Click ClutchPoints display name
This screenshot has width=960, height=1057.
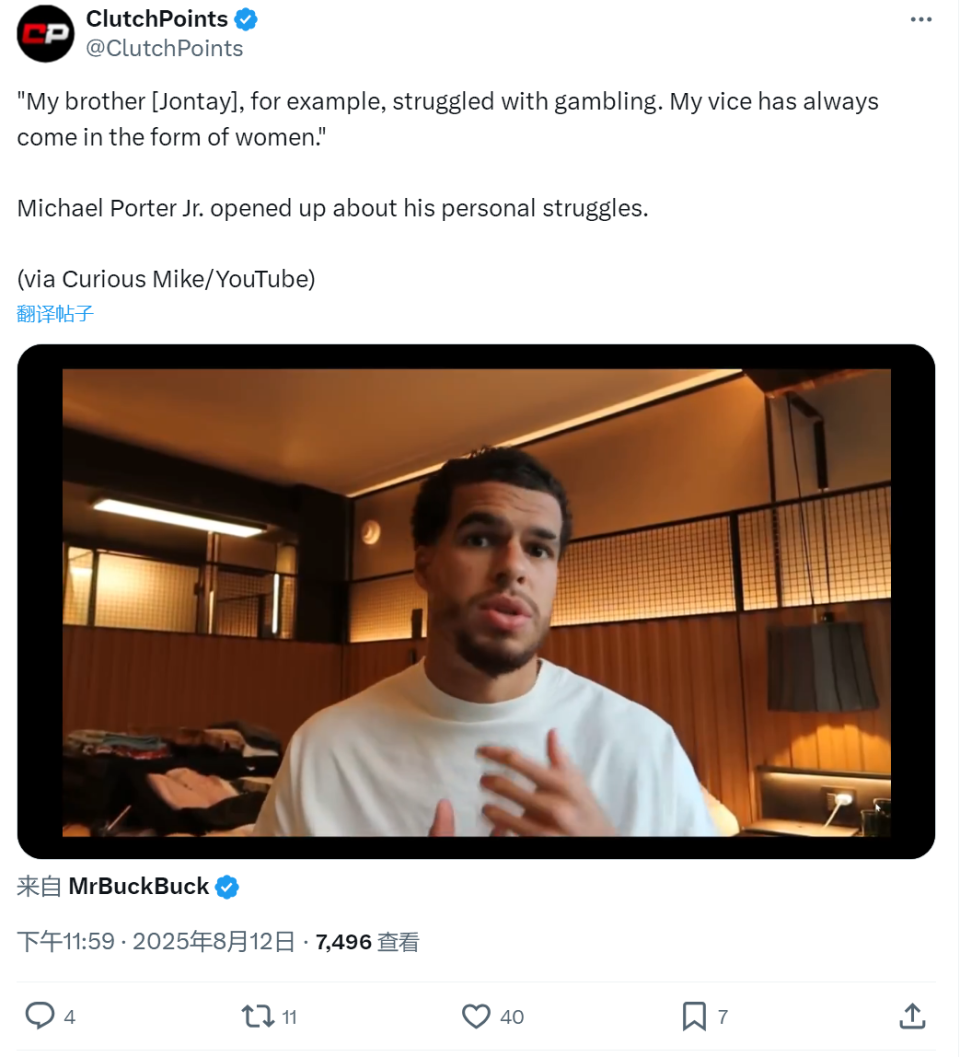click(156, 18)
